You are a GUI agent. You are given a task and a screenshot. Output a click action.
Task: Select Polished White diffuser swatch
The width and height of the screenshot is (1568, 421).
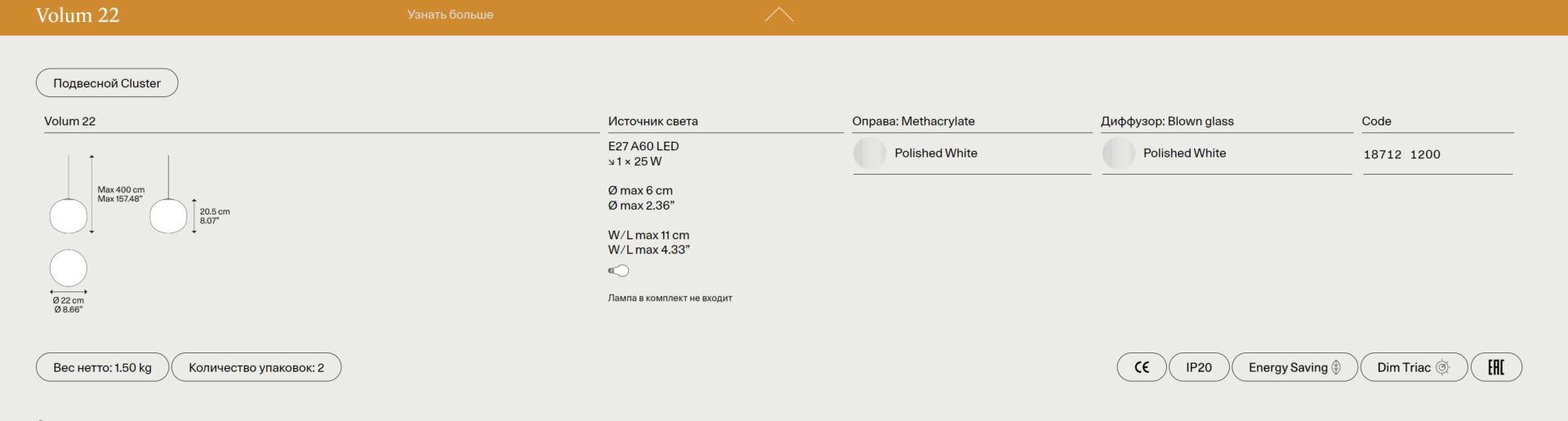click(1118, 153)
